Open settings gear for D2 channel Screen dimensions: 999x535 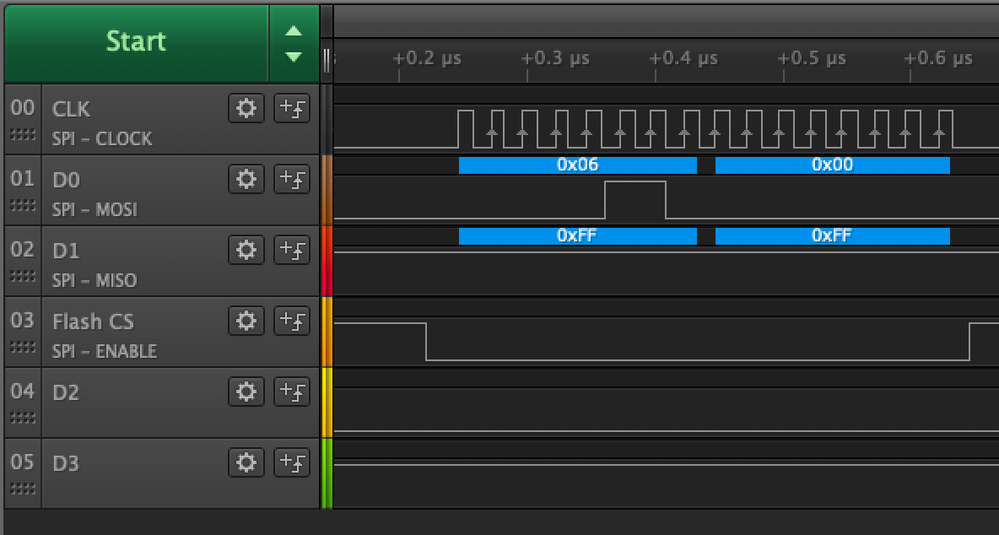(246, 391)
